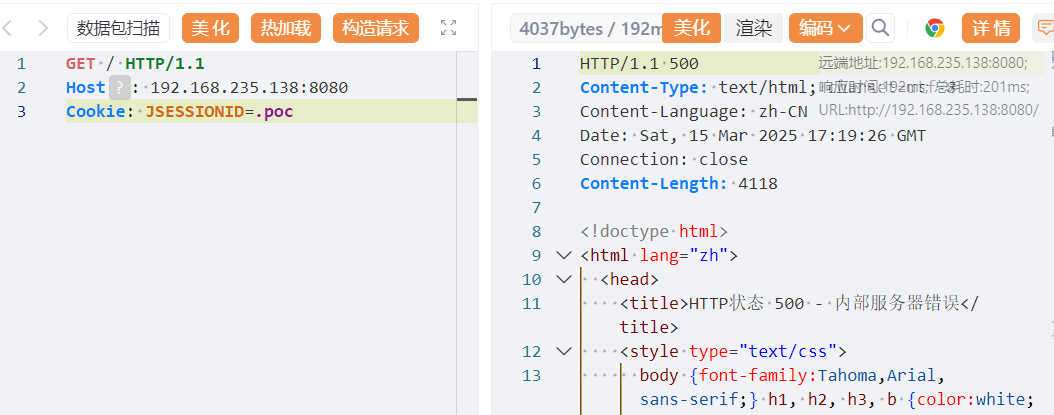Click the 4037bytes response size tag
Image resolution: width=1054 pixels, height=415 pixels.
[x=588, y=28]
